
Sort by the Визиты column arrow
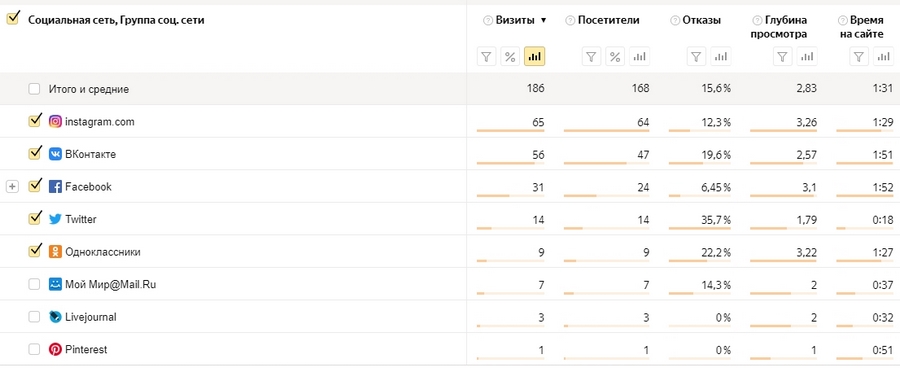click(544, 21)
